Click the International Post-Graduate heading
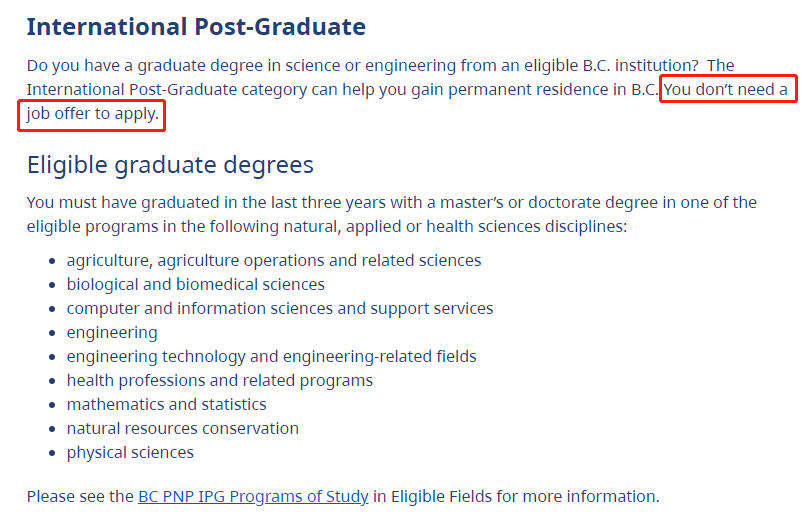This screenshot has width=806, height=520. 196,27
